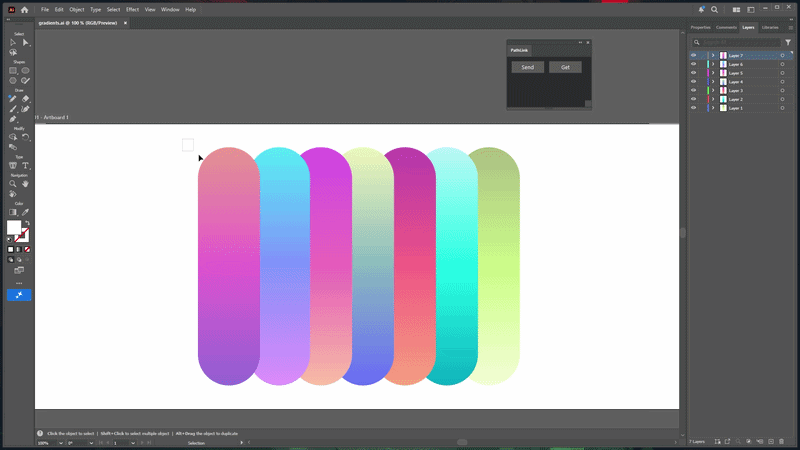This screenshot has height=450, width=800.
Task: Hide Layer 1 with eye icon
Action: click(x=693, y=108)
